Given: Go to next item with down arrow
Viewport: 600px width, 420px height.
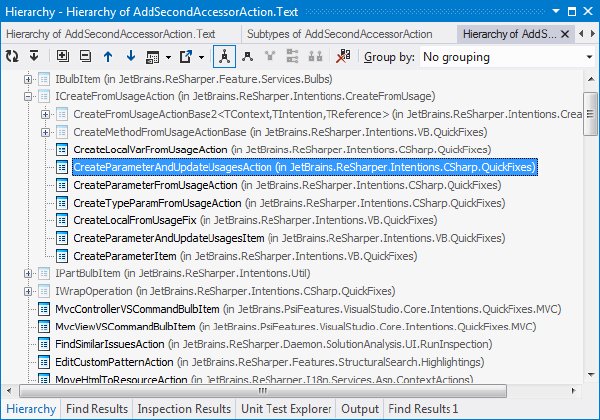Looking at the screenshot, I should (x=131, y=57).
